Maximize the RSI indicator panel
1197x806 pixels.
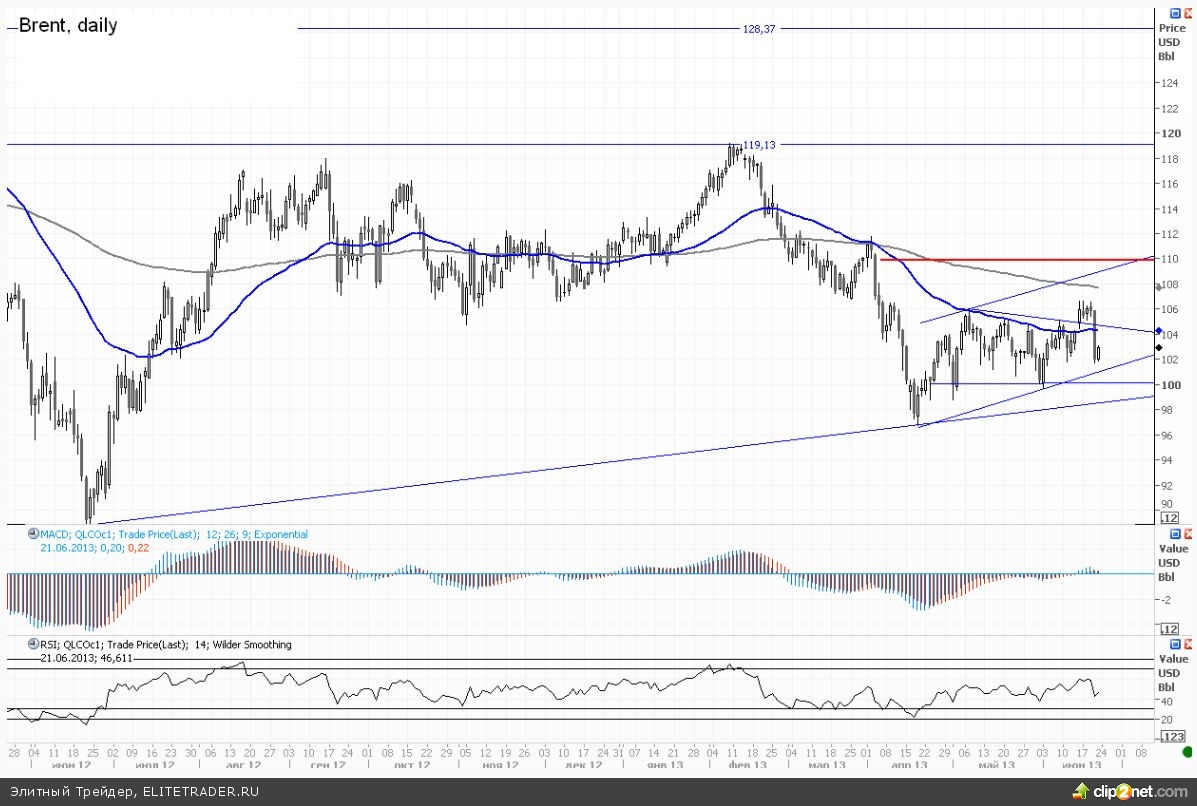tap(1174, 644)
